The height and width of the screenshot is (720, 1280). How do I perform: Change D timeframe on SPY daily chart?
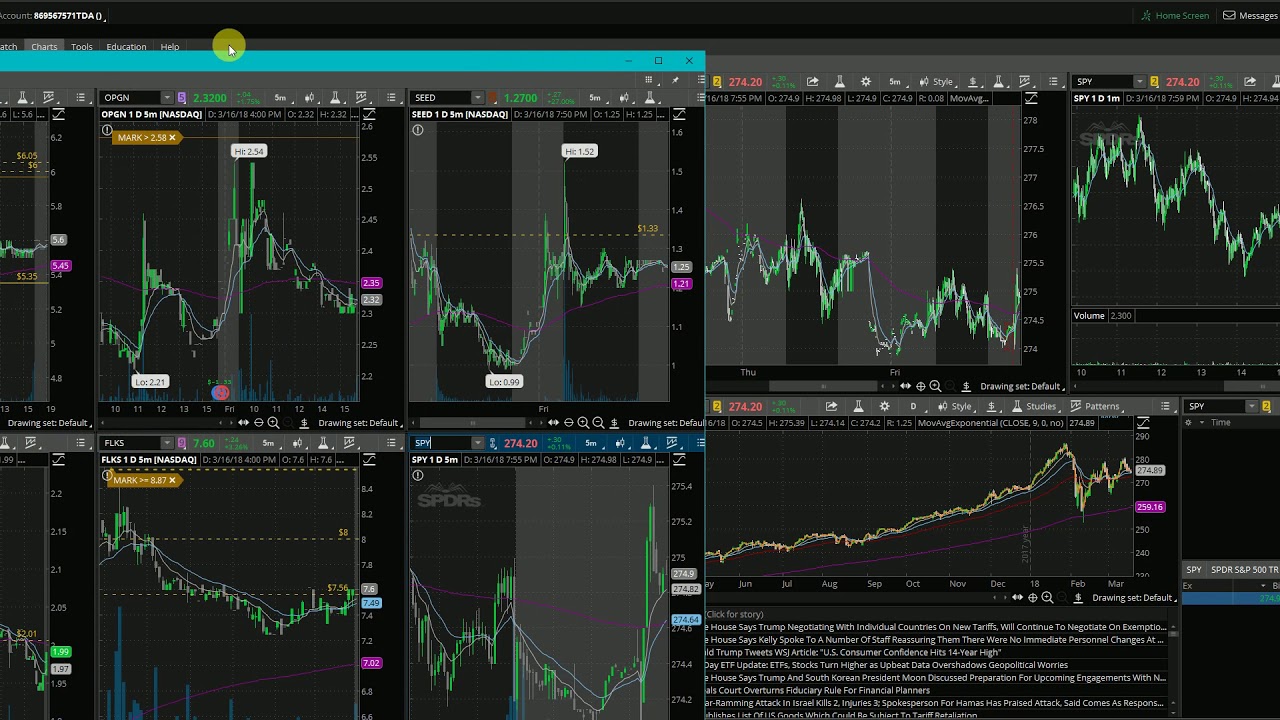(912, 407)
